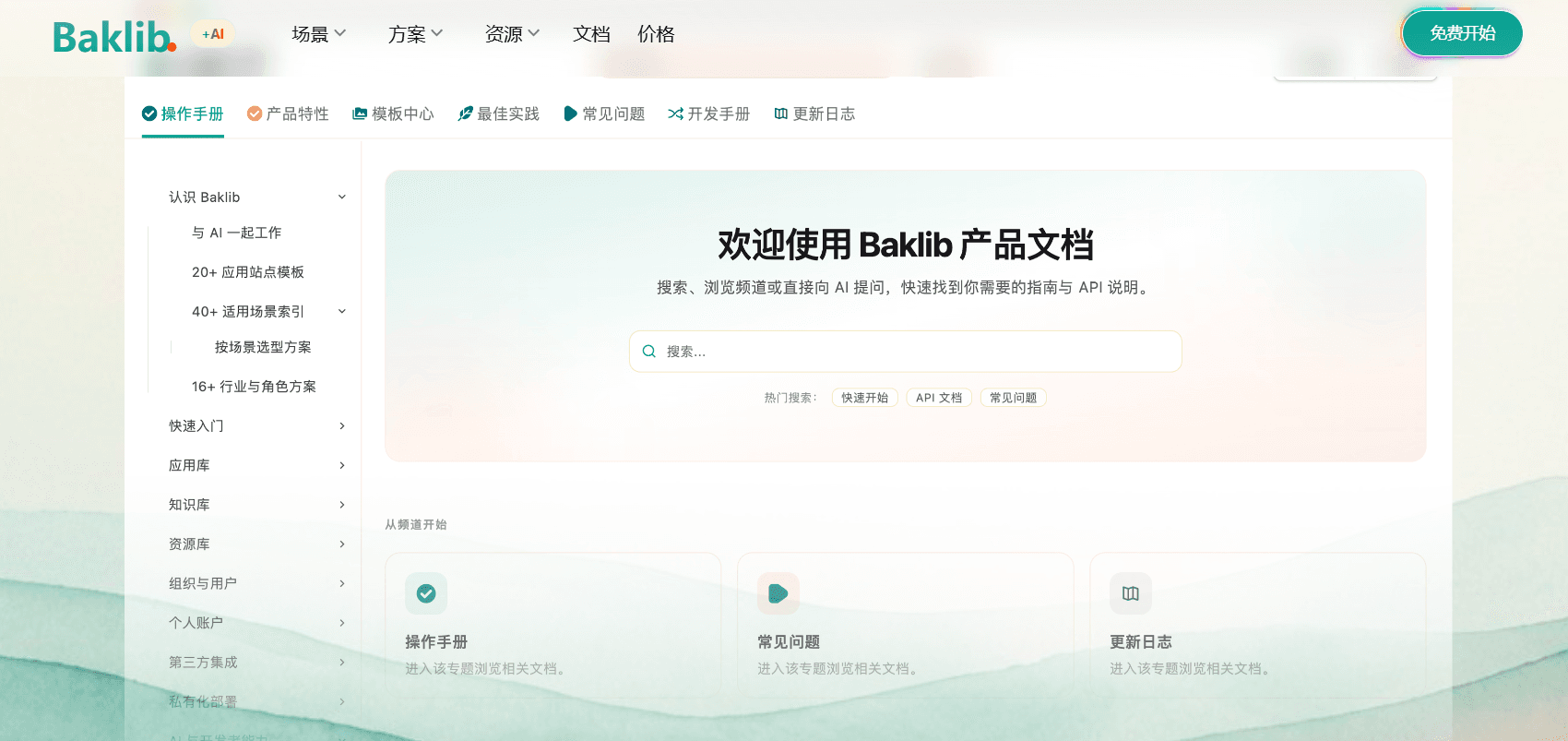Click the +AI badge beside the logo
This screenshot has height=741, width=1568.
213,34
